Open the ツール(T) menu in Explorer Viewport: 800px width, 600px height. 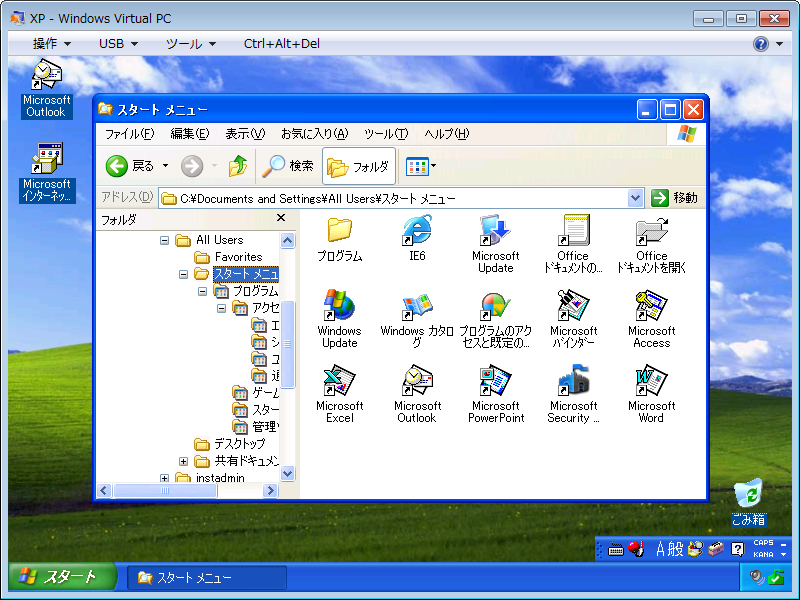(x=385, y=134)
